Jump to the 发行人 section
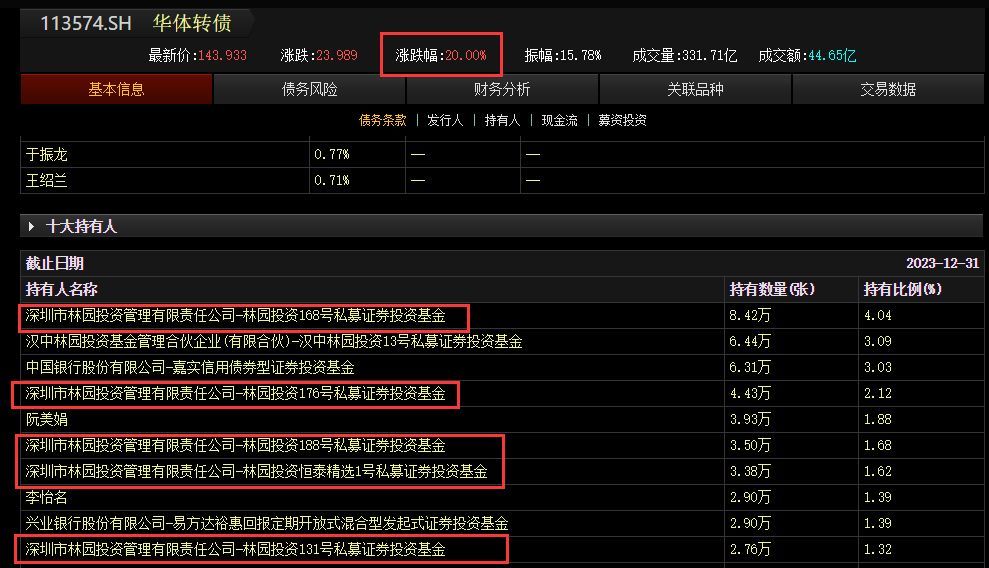Viewport: 989px width, 568px height. (445, 120)
